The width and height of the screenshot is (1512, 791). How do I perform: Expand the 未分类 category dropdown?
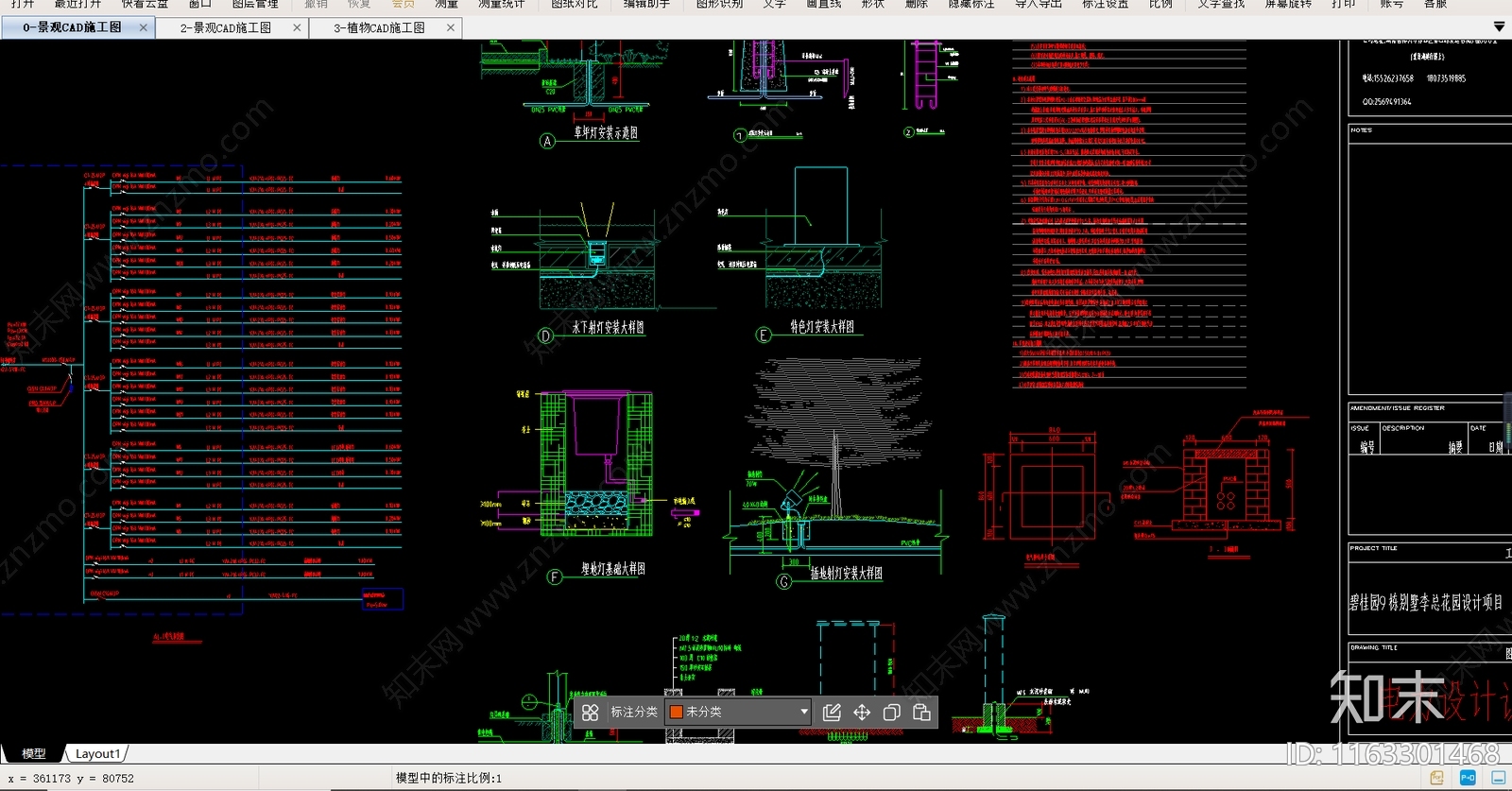tap(804, 713)
